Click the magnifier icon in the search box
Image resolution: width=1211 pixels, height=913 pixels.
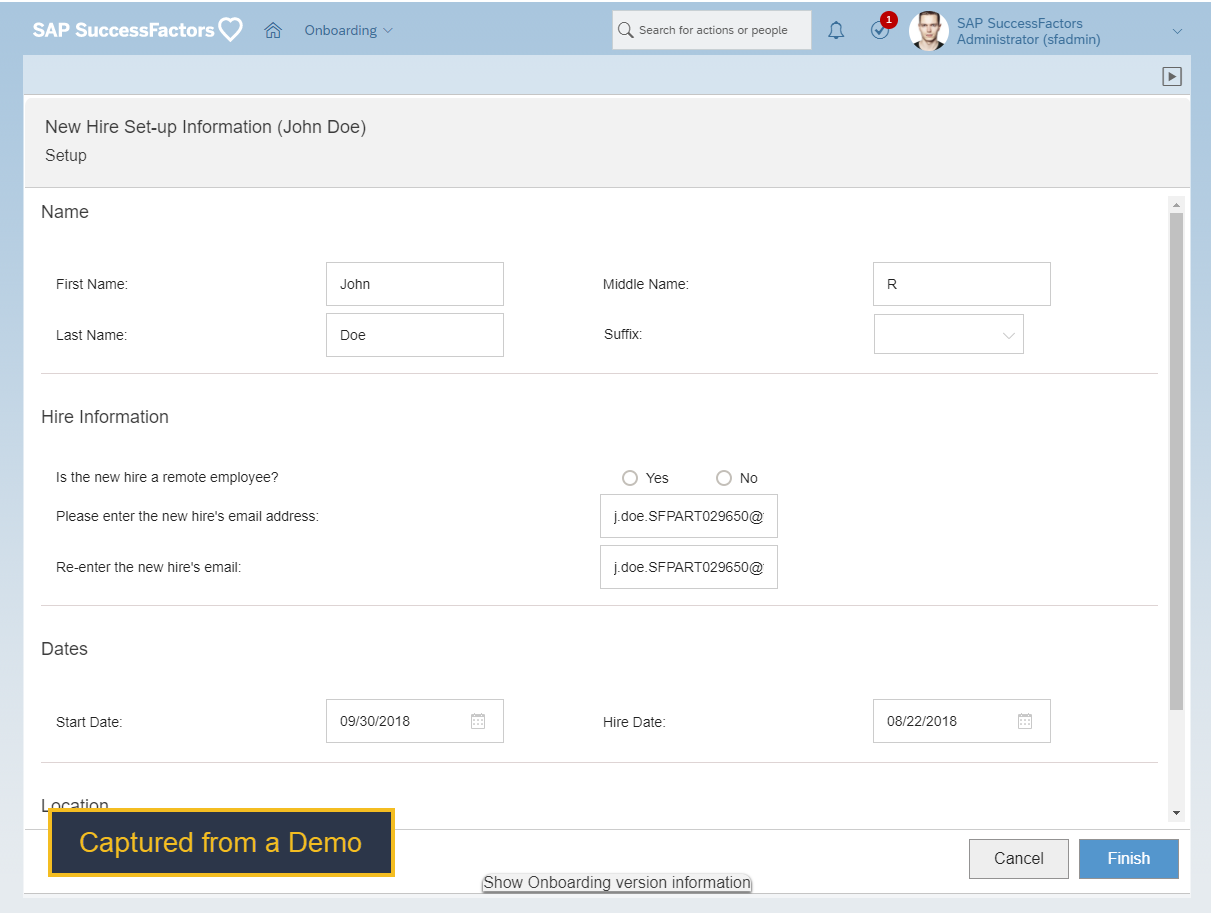(x=626, y=30)
